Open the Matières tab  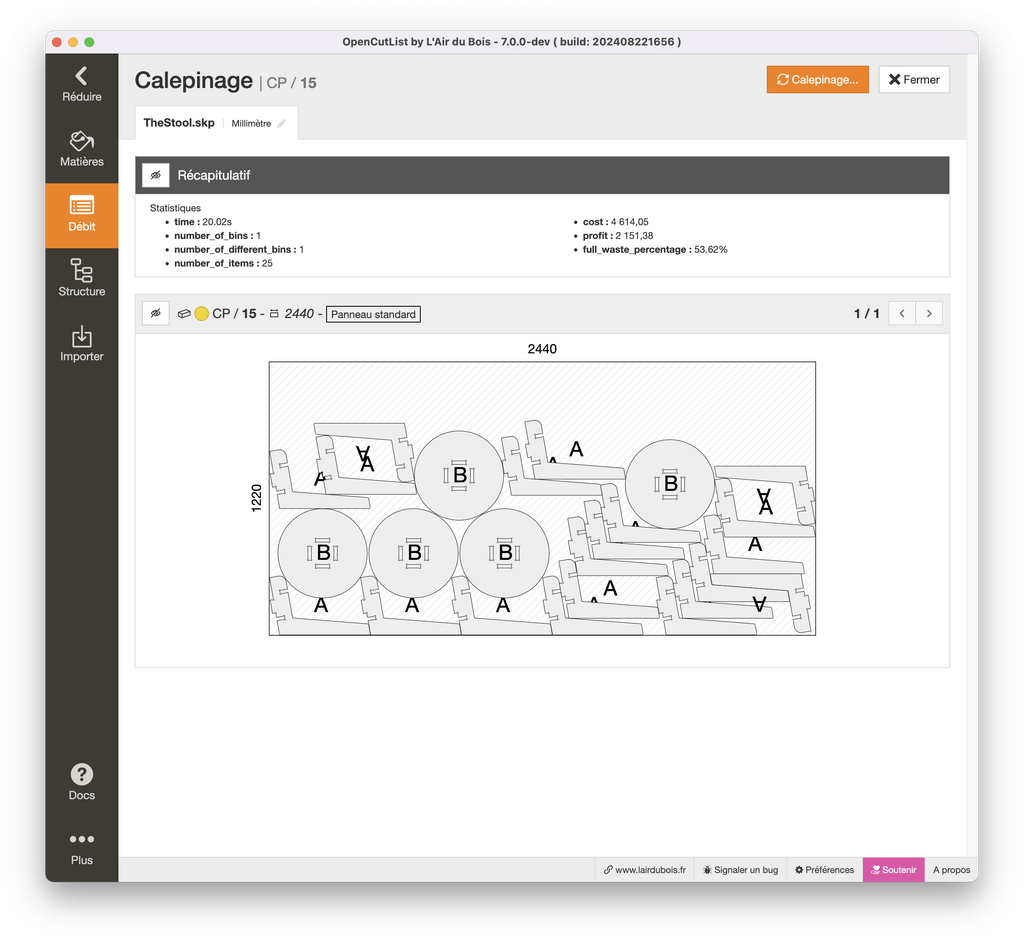[x=82, y=150]
